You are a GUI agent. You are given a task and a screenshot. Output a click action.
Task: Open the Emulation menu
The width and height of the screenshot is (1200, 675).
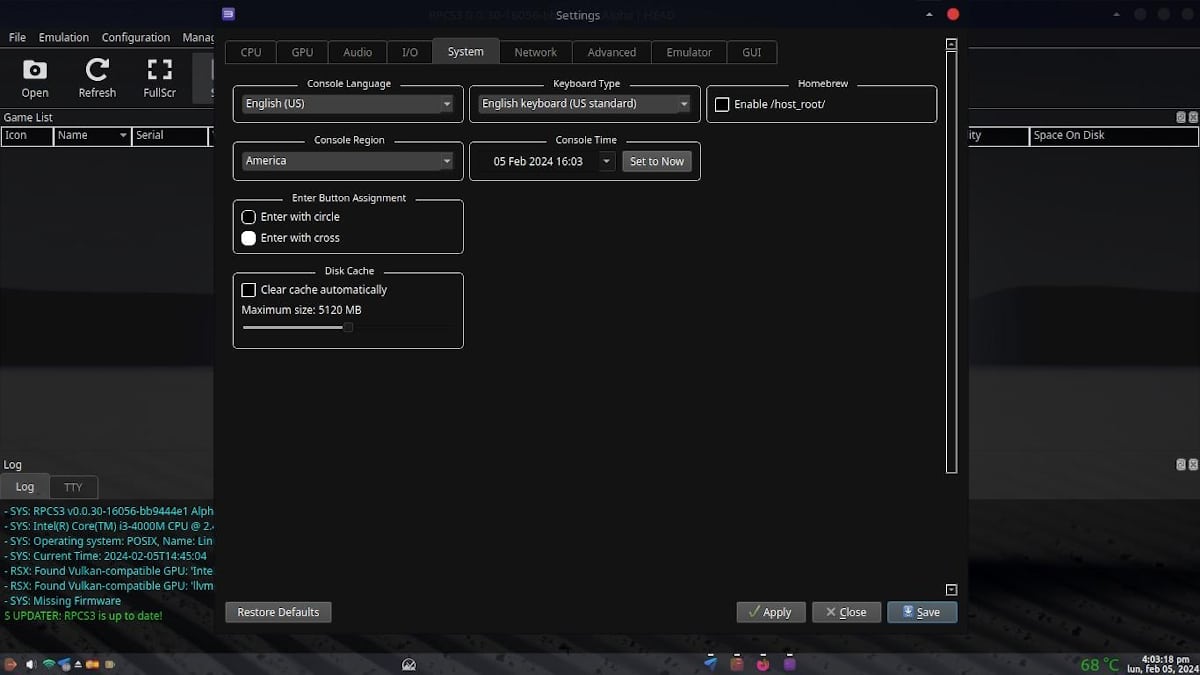[64, 37]
